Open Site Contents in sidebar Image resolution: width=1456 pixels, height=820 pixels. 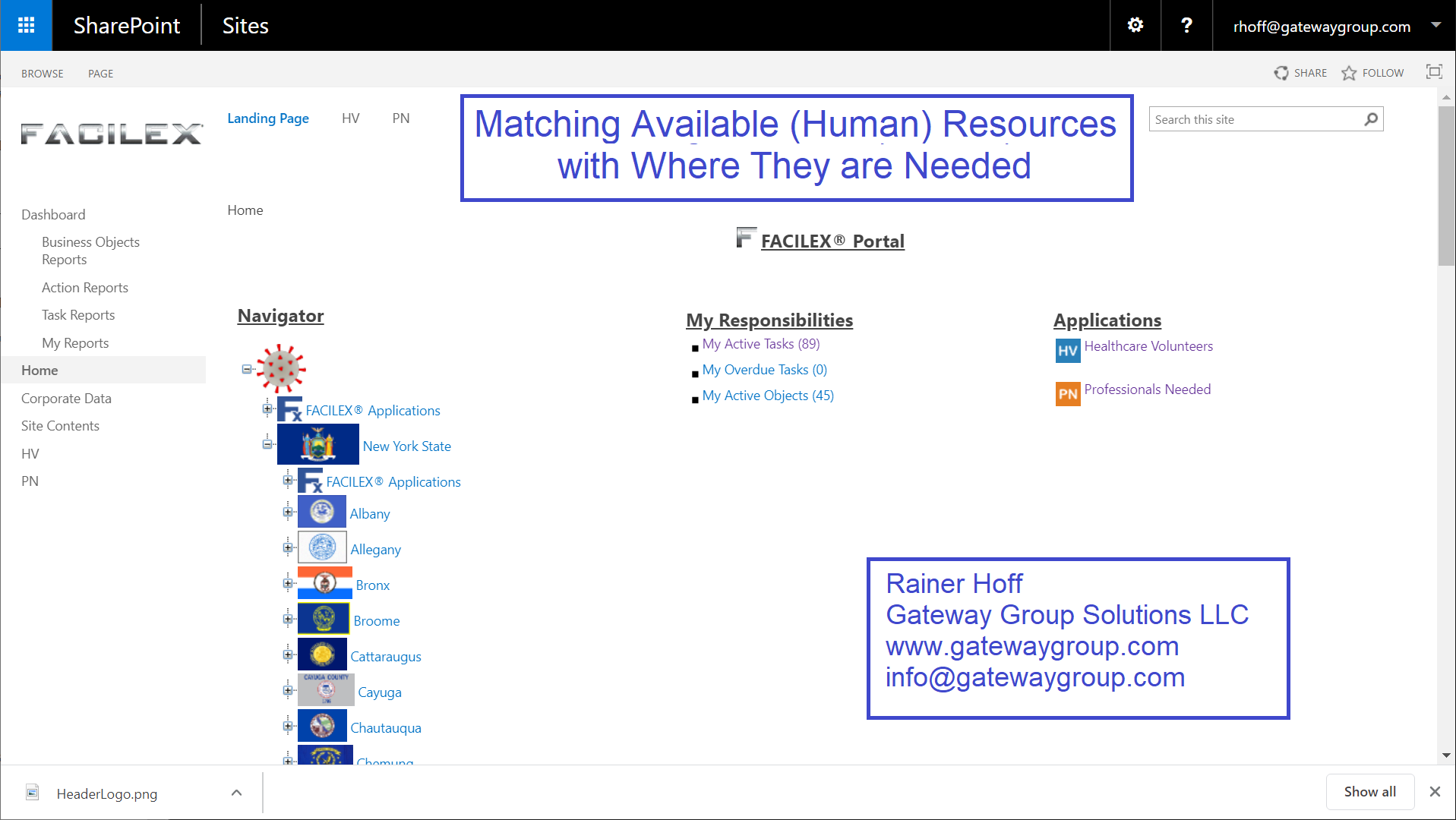60,426
